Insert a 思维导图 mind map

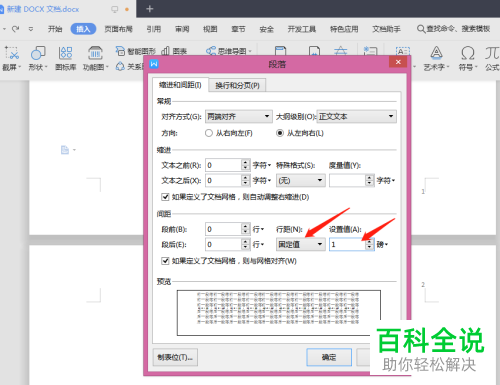tap(229, 51)
